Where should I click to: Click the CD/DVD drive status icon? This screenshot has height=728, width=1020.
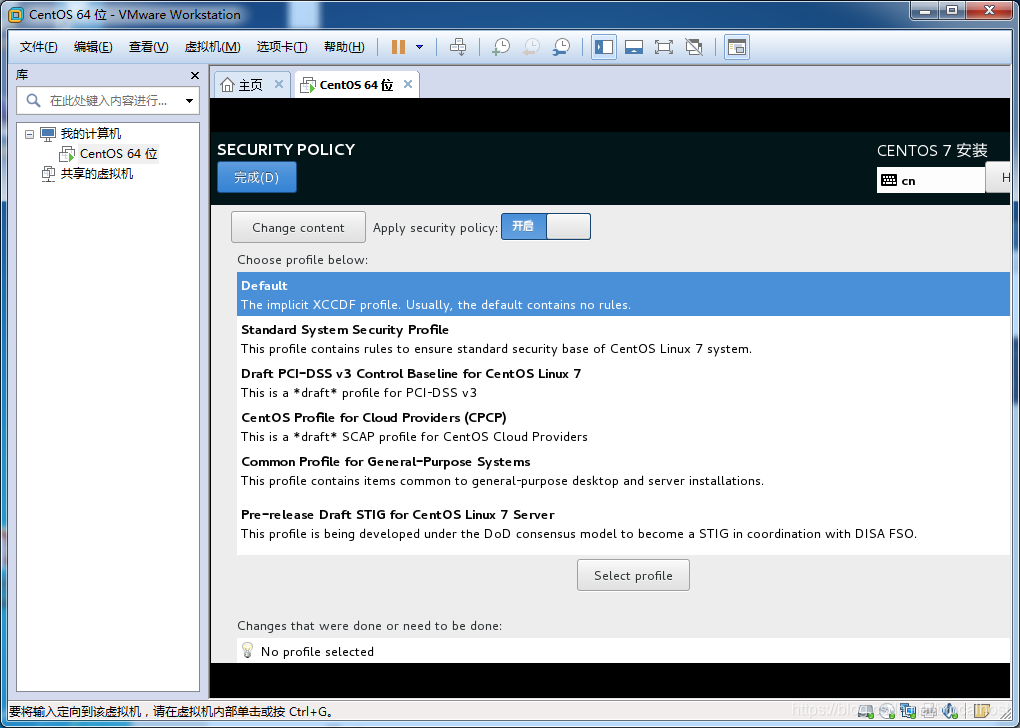click(x=887, y=710)
